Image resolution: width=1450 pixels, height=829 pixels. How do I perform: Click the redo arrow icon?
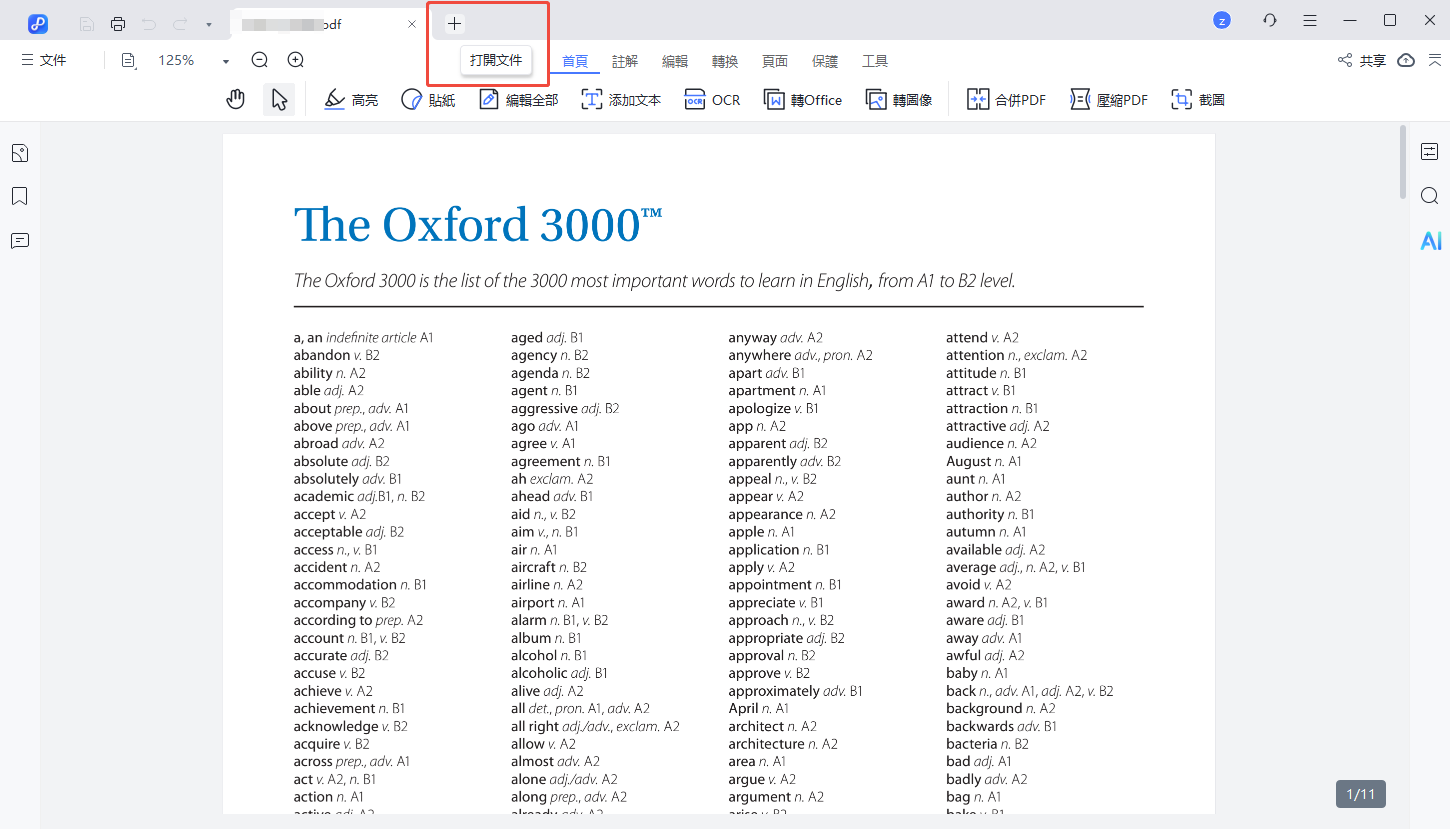coord(180,23)
